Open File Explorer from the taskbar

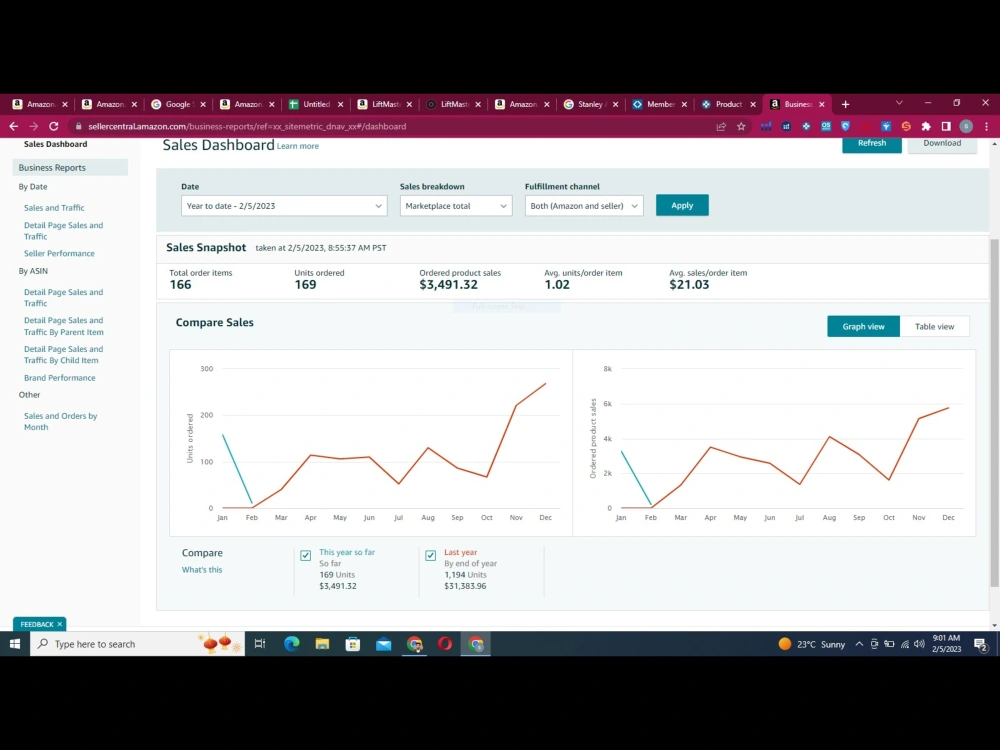pos(322,644)
